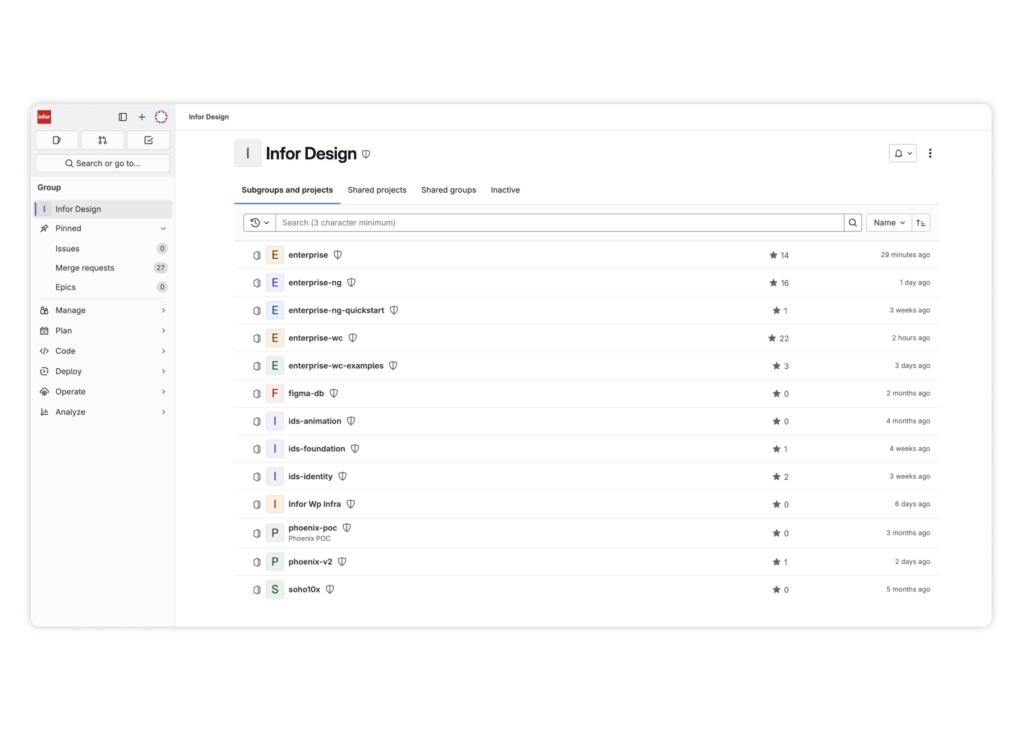Click the star icon for soho10x
The image size is (1024, 729).
coord(776,590)
